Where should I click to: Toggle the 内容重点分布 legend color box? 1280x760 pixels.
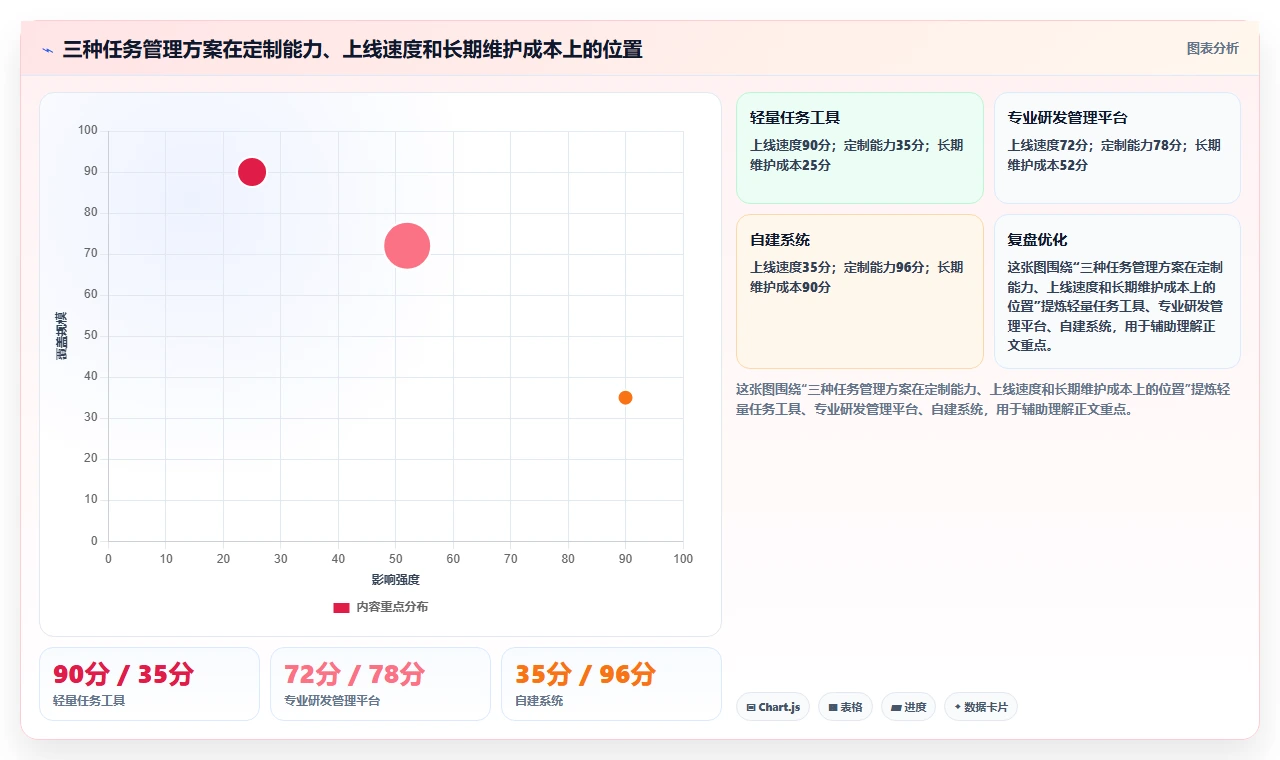[341, 607]
